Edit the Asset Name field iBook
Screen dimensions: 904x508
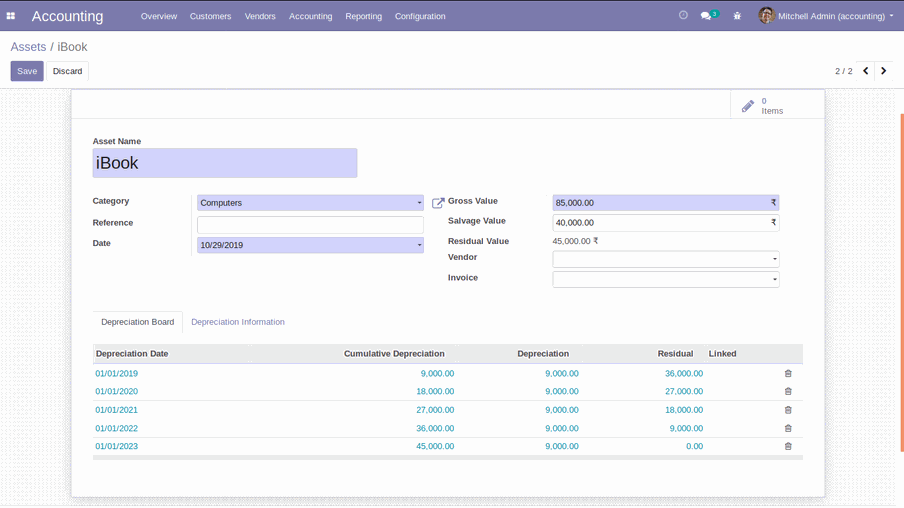[x=225, y=163]
